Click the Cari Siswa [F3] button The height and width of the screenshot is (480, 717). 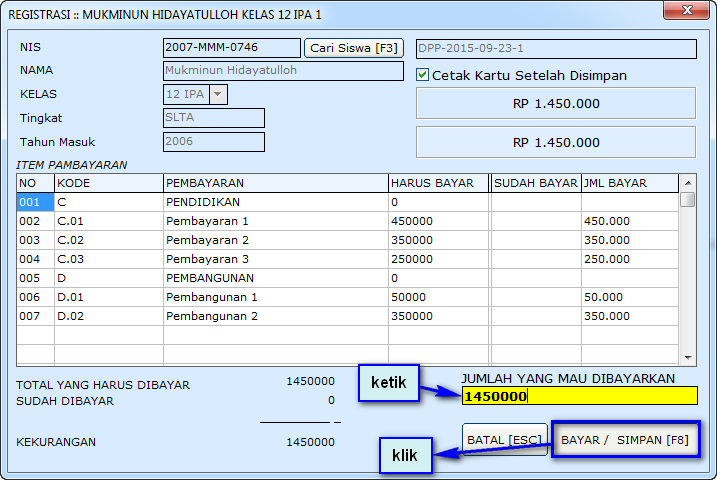[x=353, y=48]
